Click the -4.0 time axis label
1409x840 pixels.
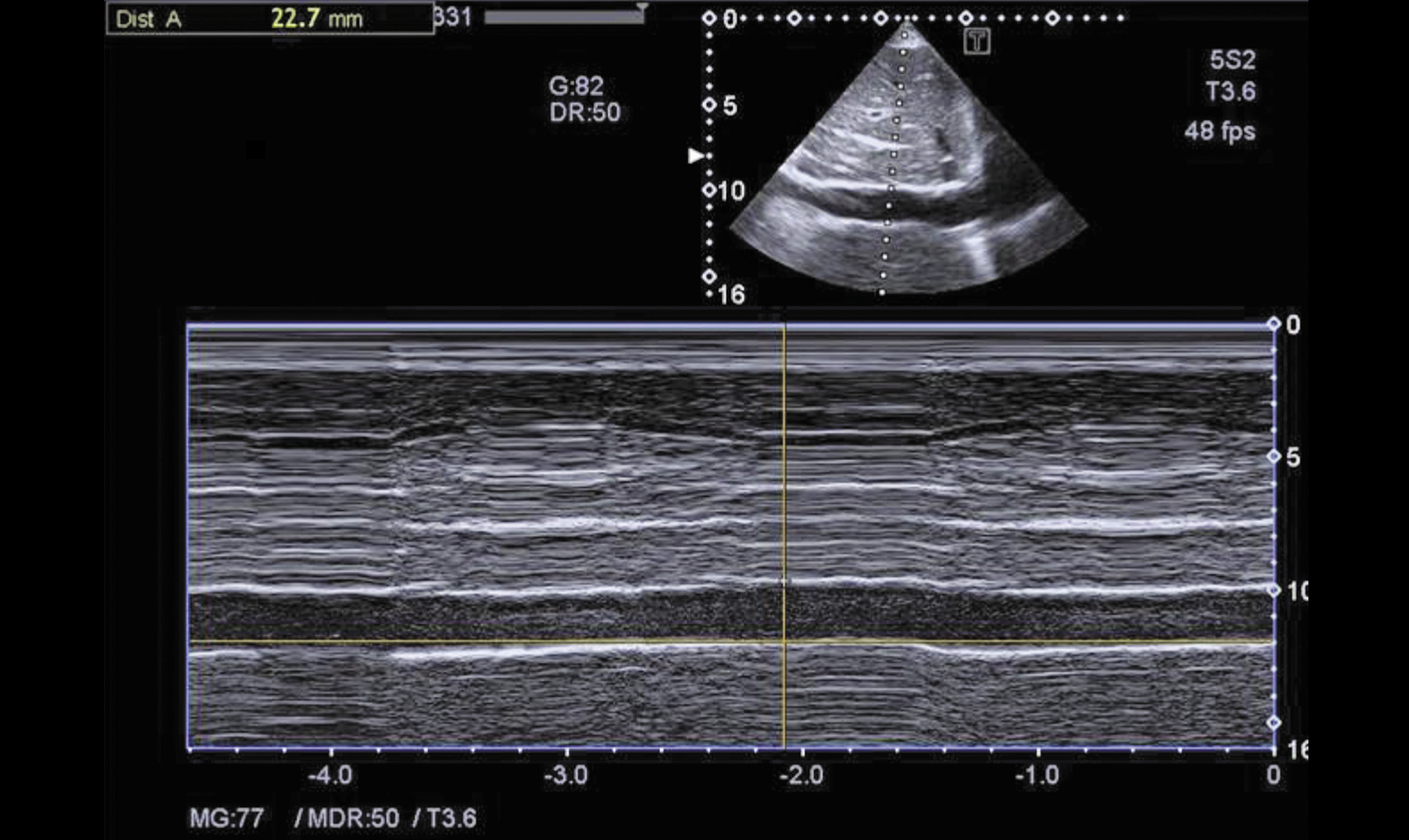pyautogui.click(x=330, y=775)
